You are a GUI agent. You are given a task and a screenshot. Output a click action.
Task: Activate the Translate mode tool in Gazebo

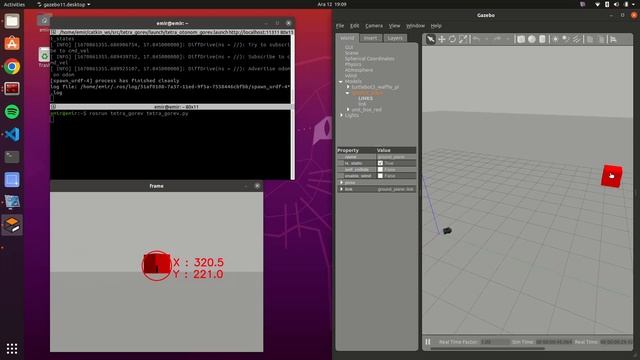coord(442,39)
